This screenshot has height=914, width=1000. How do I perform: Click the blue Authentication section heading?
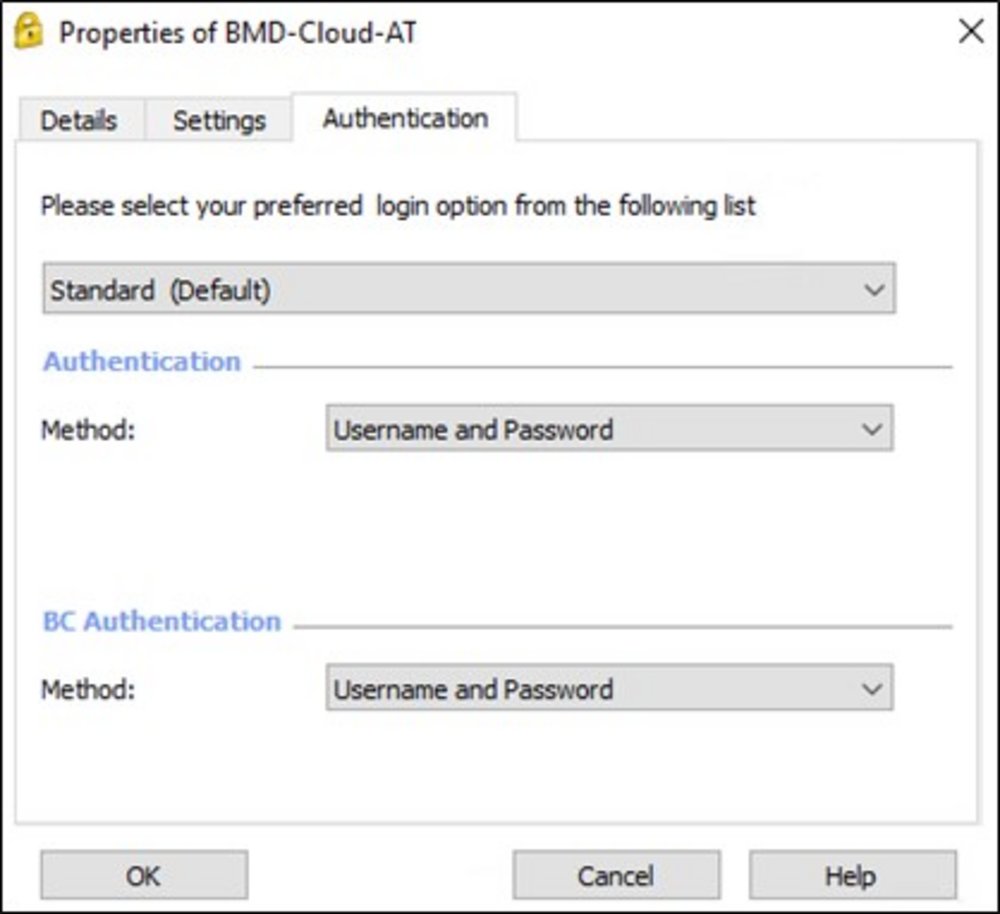pos(142,362)
